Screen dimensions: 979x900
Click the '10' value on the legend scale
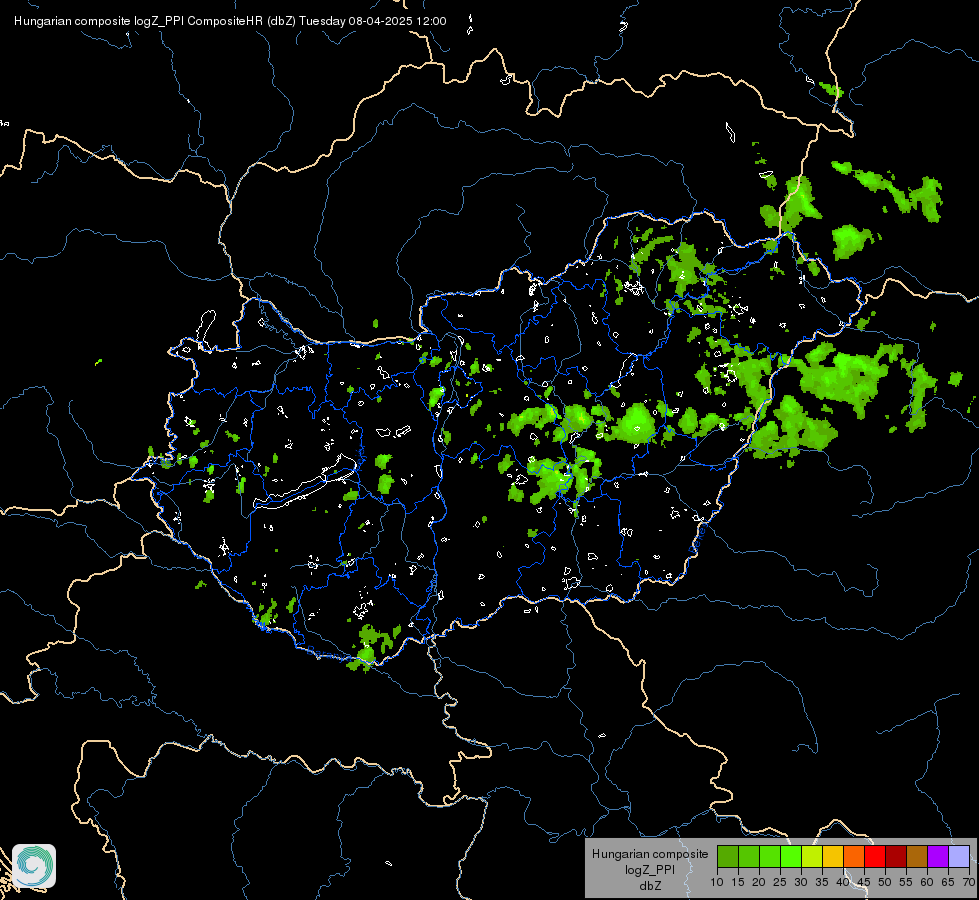(717, 882)
